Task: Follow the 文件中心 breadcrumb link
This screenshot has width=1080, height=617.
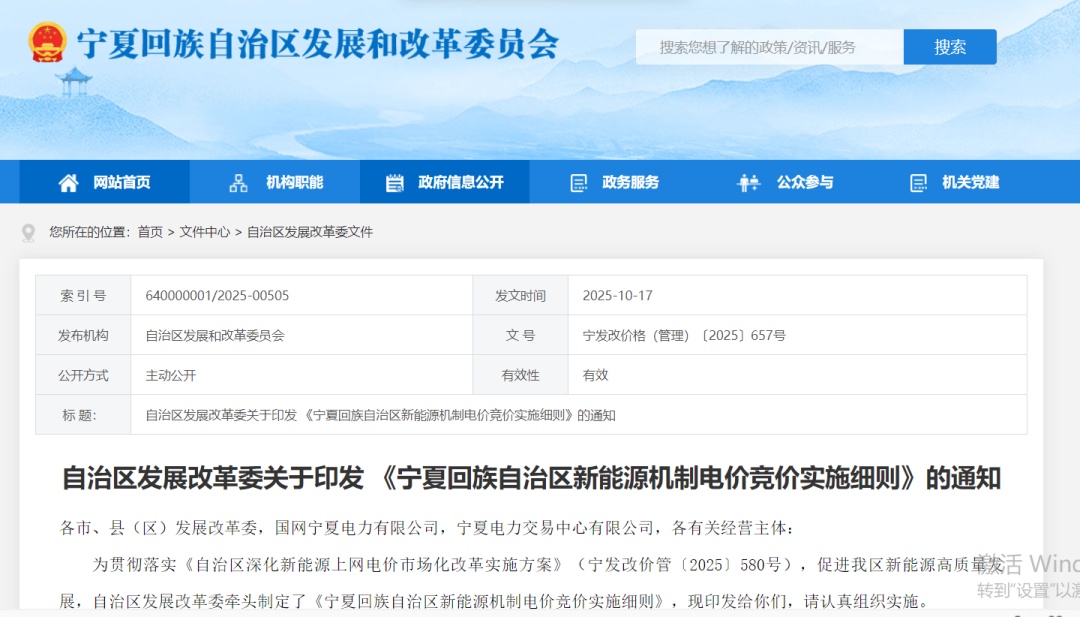Action: [x=205, y=232]
